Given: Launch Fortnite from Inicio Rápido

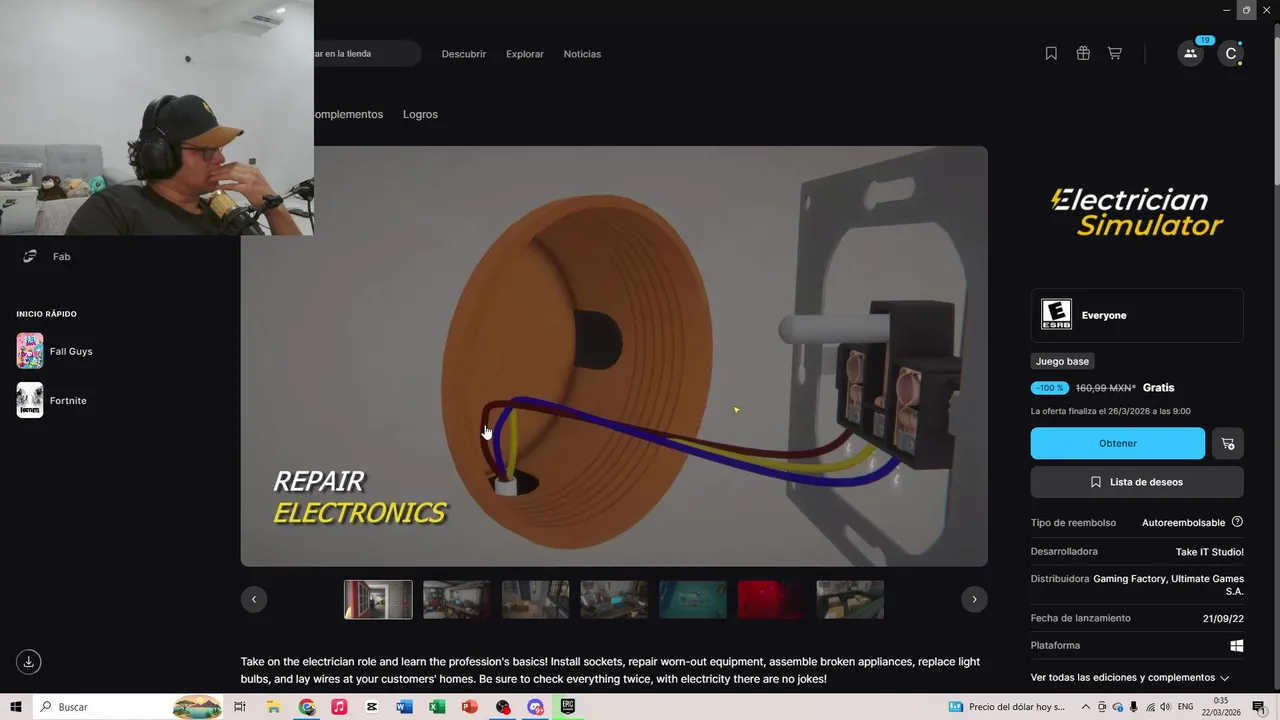Looking at the screenshot, I should pos(52,400).
